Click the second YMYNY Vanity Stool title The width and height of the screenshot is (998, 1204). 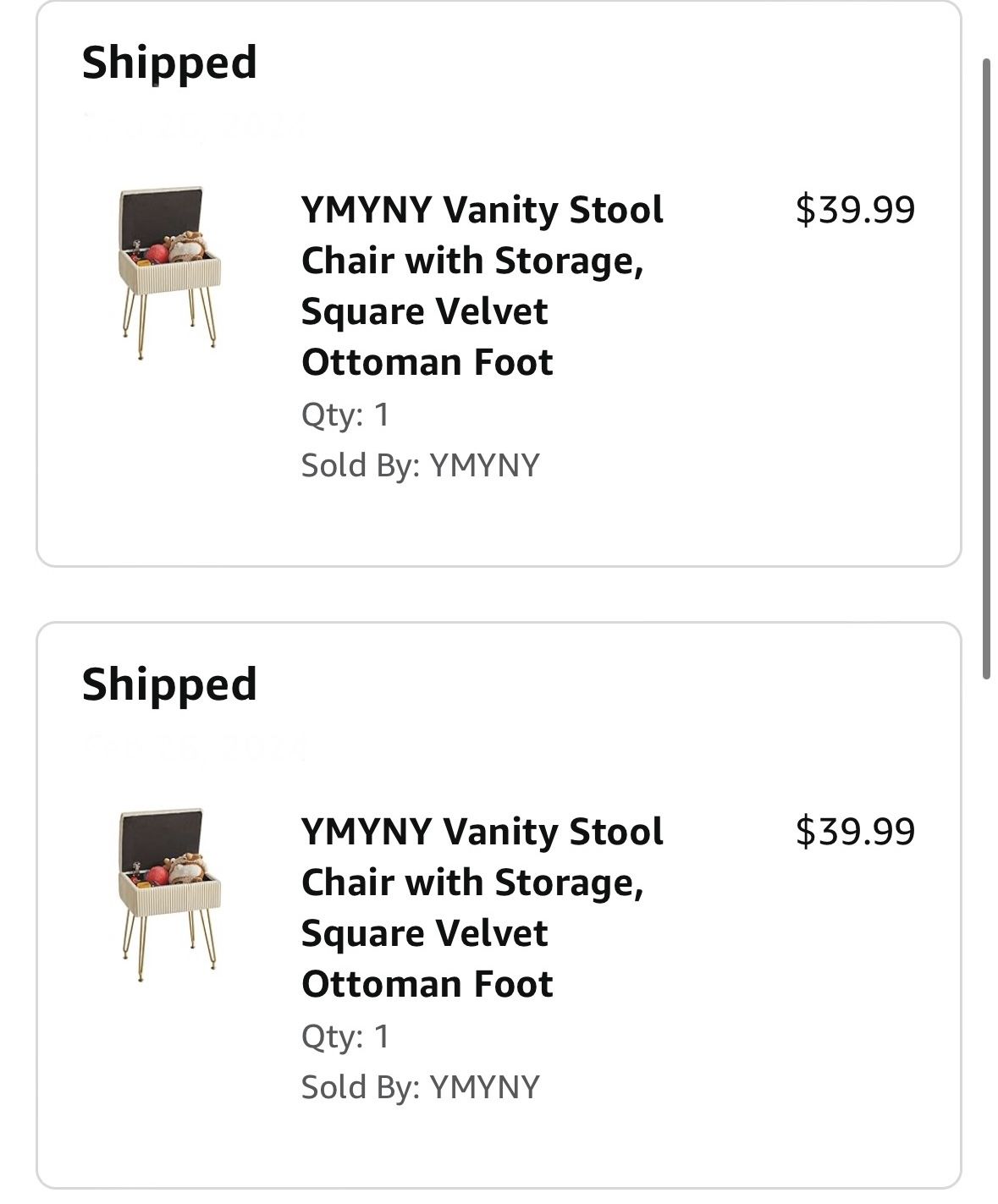[482, 908]
